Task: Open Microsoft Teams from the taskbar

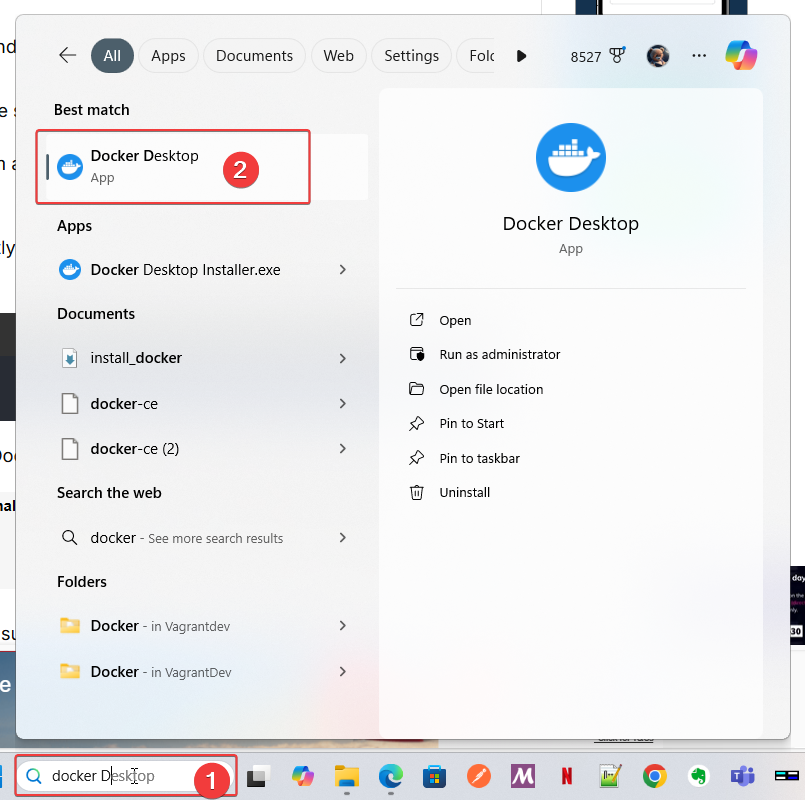Action: tap(742, 776)
